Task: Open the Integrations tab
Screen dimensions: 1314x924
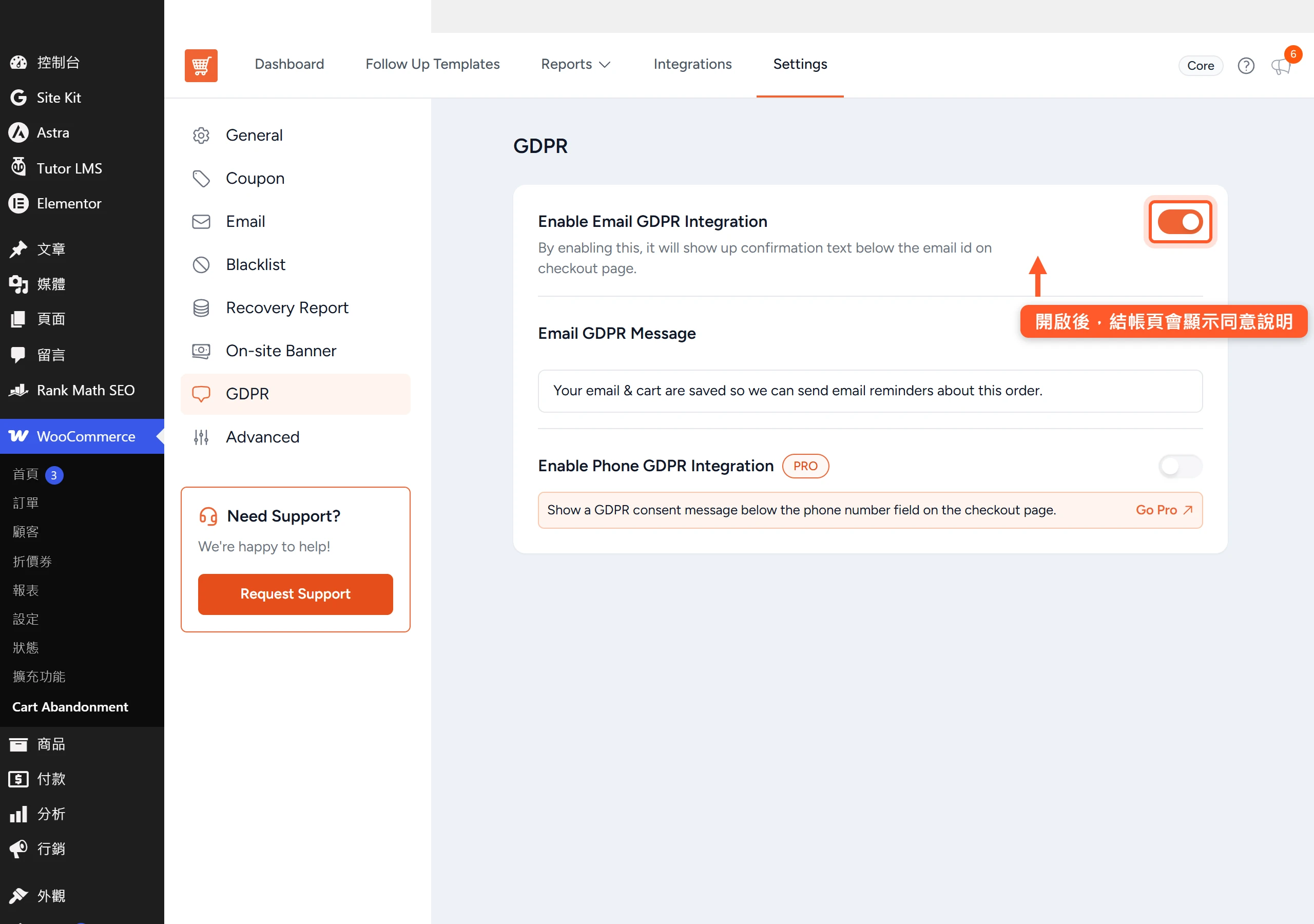Action: click(692, 64)
